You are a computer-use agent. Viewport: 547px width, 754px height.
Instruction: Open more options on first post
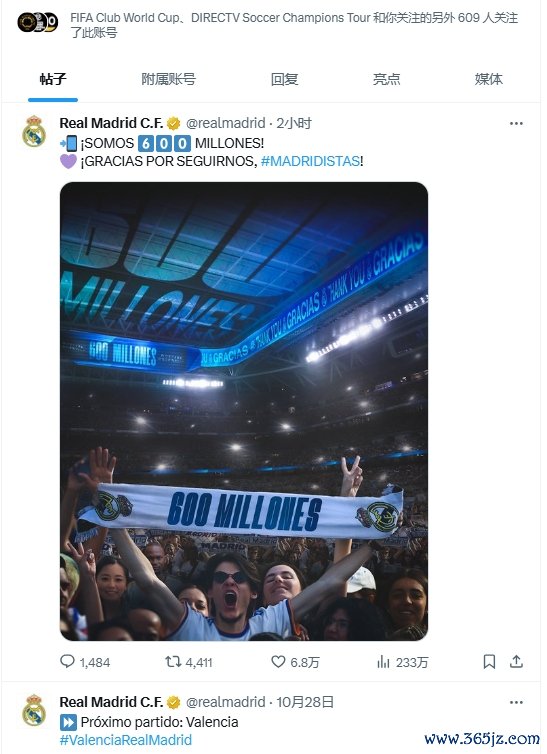516,124
